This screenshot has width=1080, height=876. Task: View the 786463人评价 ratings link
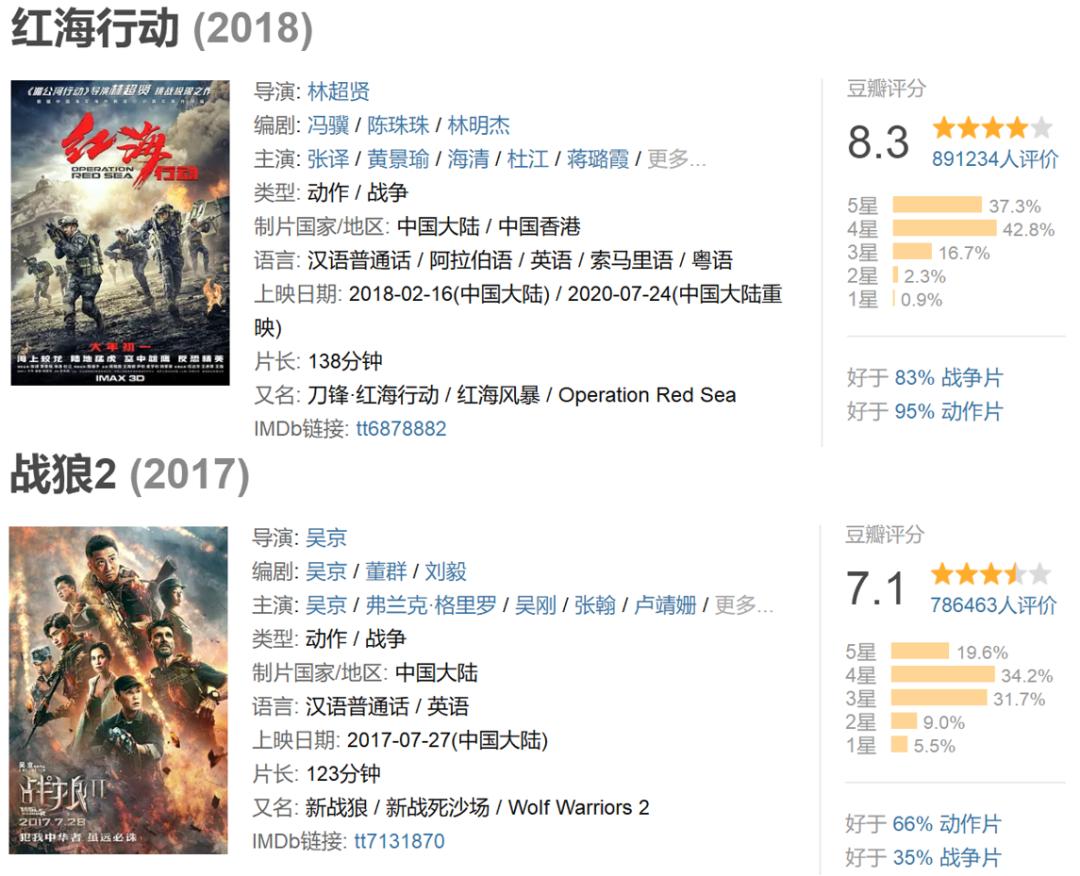point(992,604)
